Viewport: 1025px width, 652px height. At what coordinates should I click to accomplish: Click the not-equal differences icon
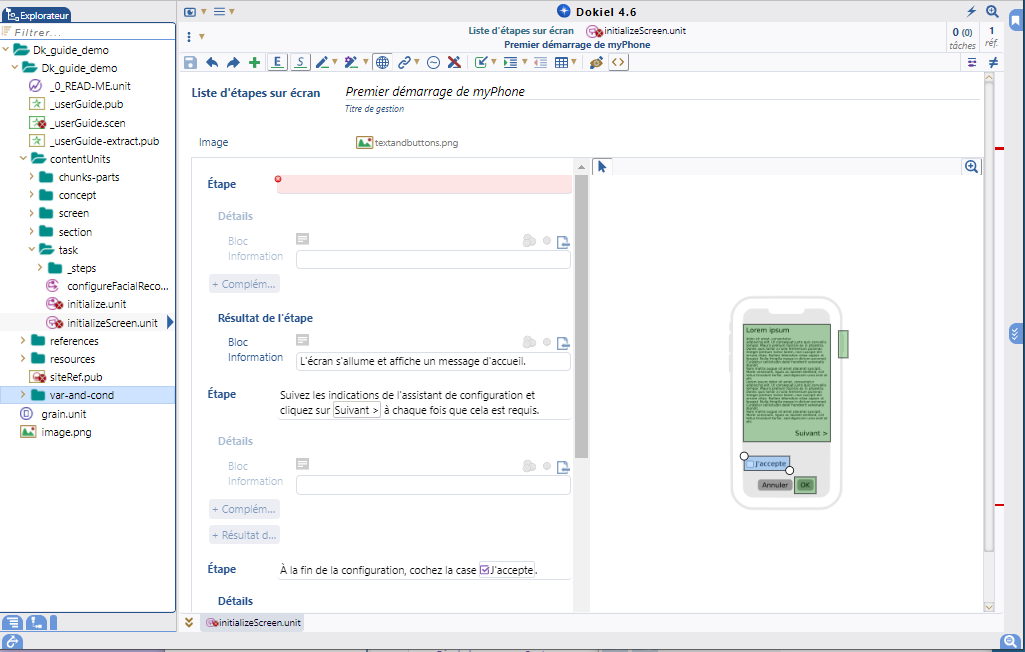pos(993,62)
